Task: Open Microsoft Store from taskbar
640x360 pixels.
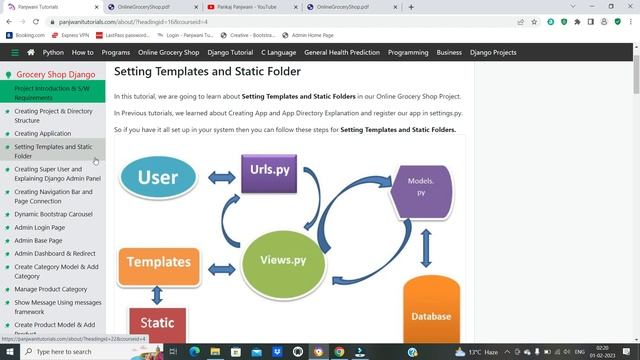Action: click(x=236, y=351)
